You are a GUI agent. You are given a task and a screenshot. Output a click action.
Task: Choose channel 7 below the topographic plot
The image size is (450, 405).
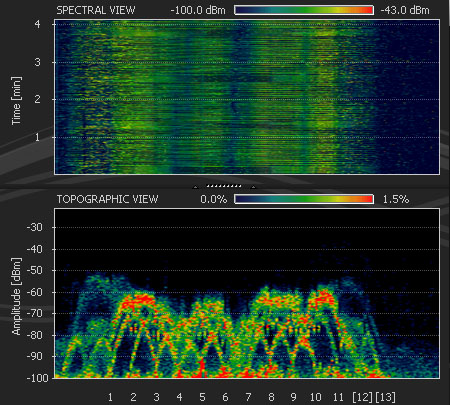click(x=248, y=397)
